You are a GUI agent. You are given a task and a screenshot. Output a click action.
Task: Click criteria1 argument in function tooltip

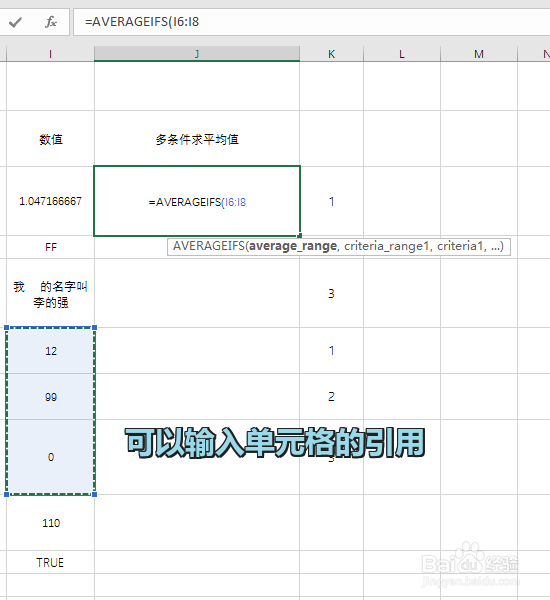(460, 246)
